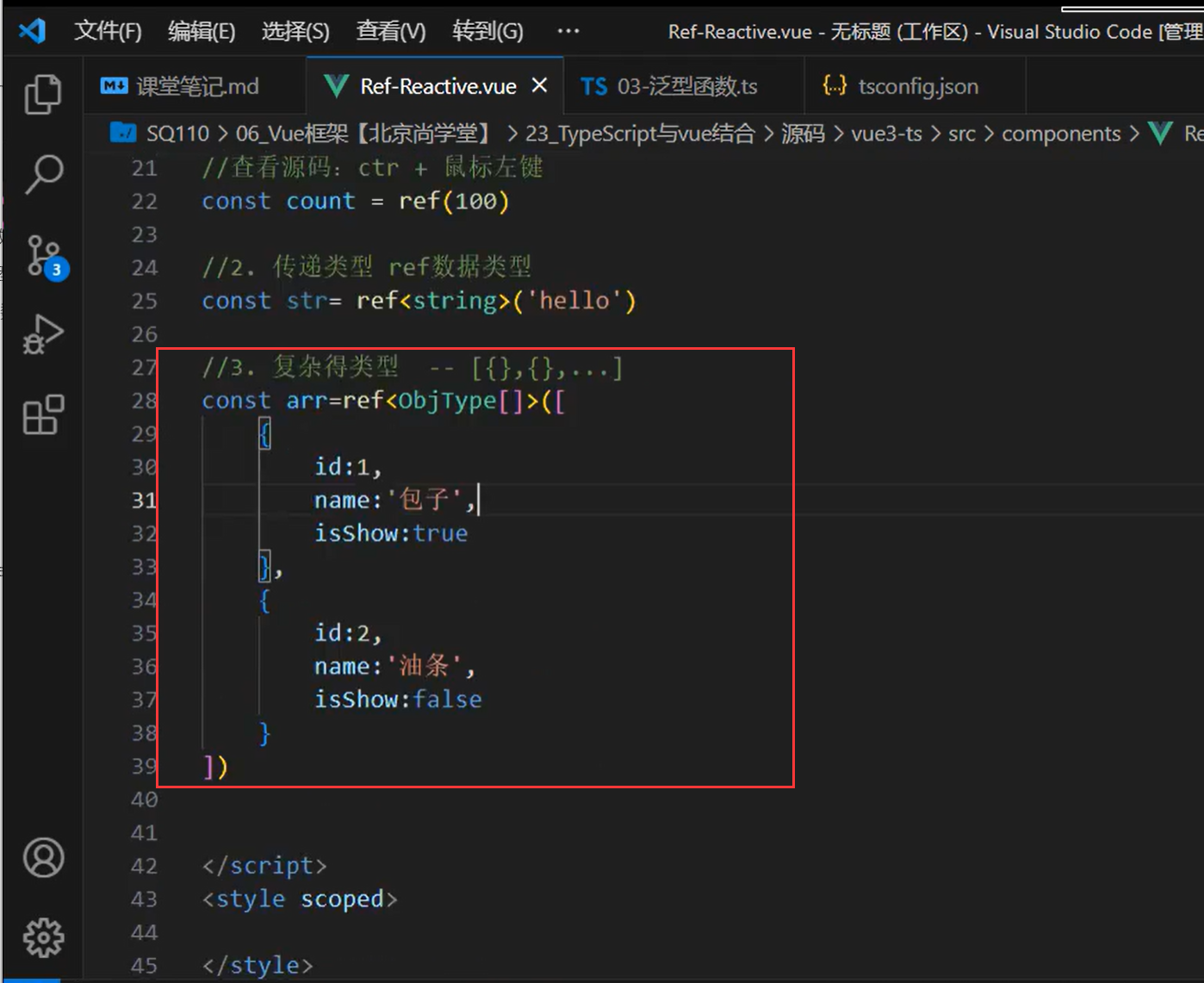Open the Accounts menu icon
This screenshot has height=983, width=1204.
[x=43, y=857]
